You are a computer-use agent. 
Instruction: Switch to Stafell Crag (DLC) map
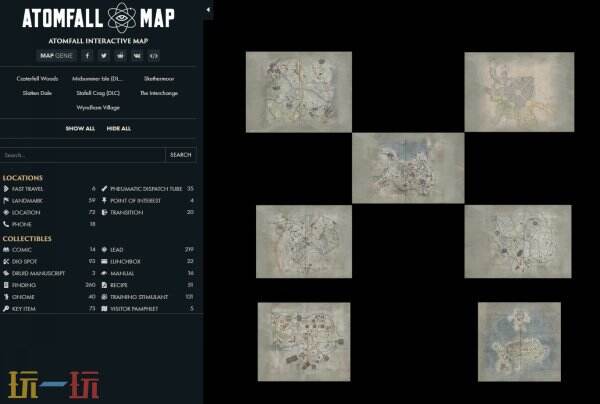[x=98, y=93]
